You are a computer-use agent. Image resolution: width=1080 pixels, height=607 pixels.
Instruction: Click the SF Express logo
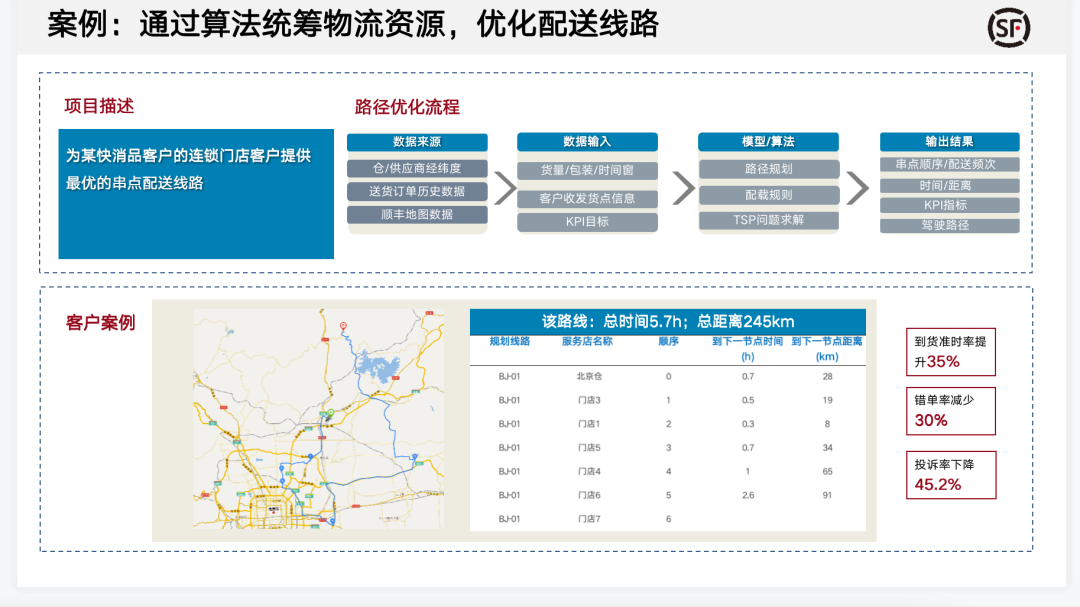coord(1009,28)
